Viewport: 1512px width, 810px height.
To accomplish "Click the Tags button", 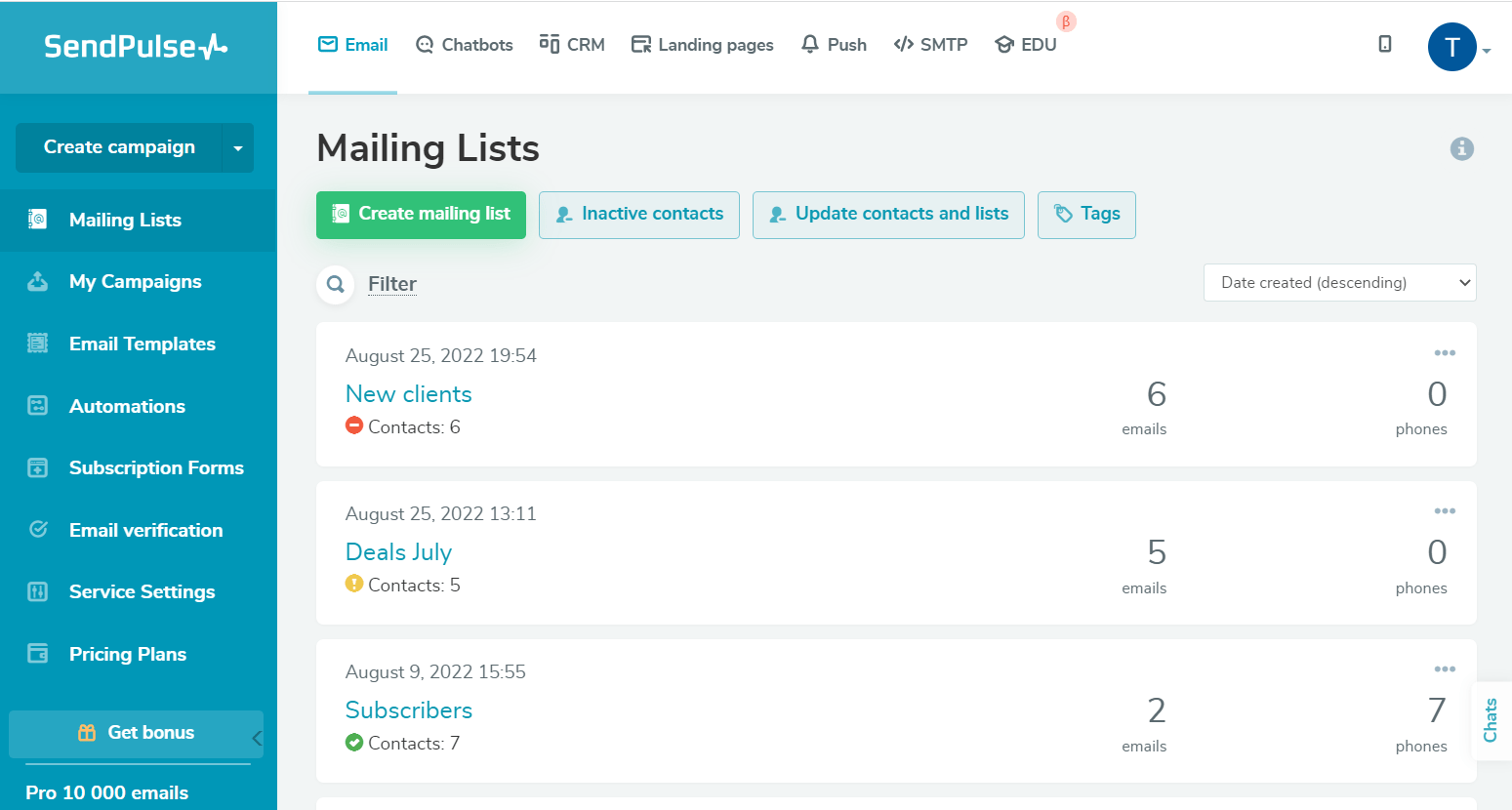I will [1086, 215].
